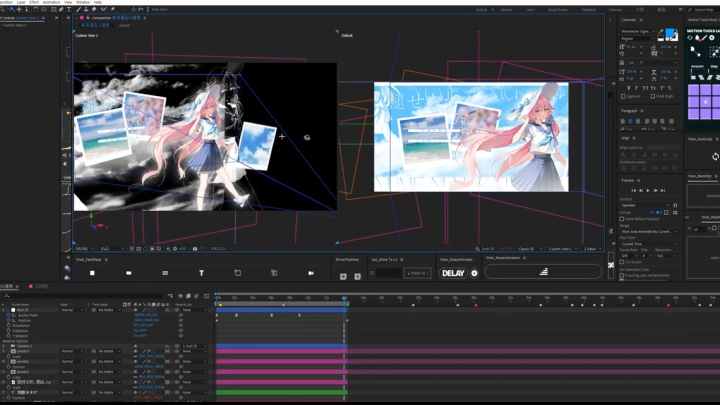
Task: Open the Window menu
Action: pos(84,2)
